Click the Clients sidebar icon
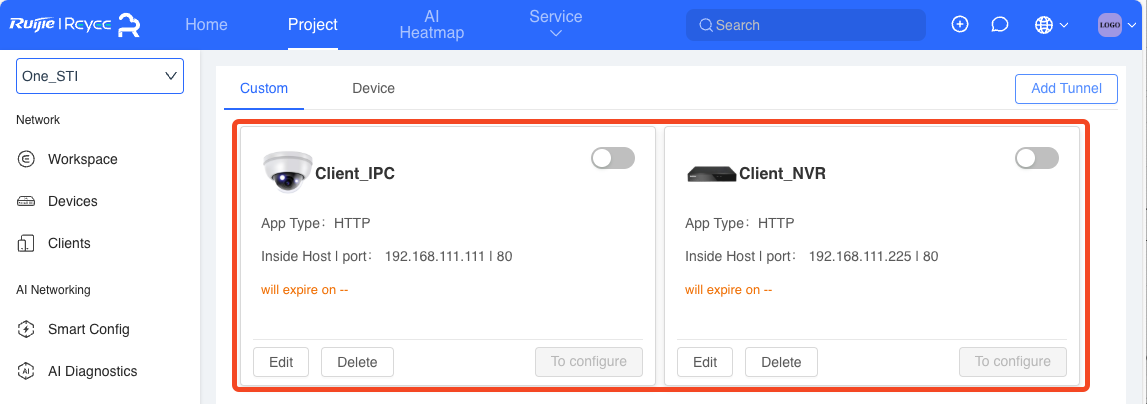The image size is (1147, 404). coord(26,244)
